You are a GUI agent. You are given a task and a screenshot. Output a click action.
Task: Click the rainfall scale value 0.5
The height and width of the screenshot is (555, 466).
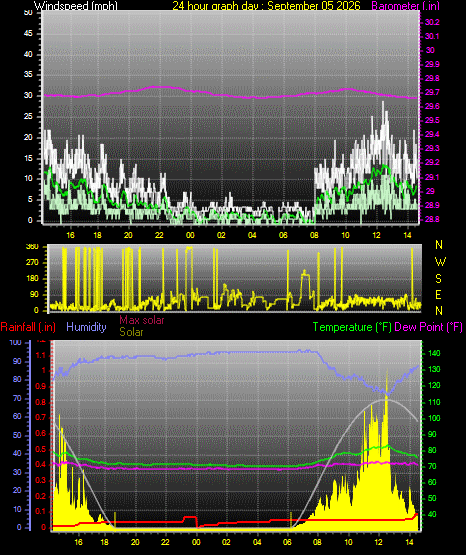pyautogui.click(x=41, y=449)
